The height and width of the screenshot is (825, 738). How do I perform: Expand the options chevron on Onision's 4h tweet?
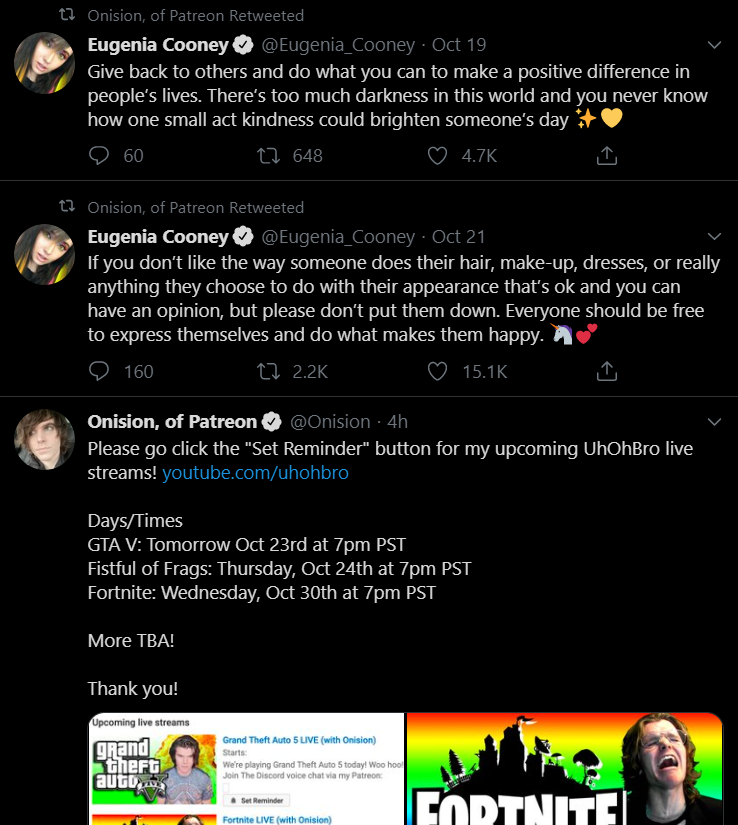[714, 421]
